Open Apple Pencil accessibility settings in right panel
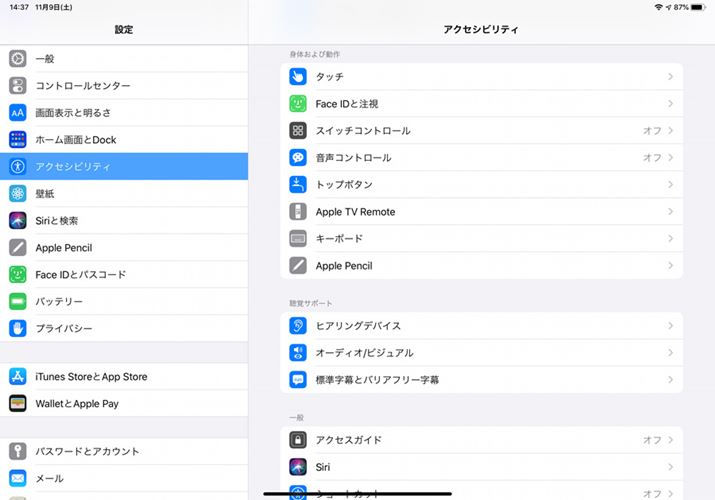Viewport: 715px width, 500px height. [344, 266]
